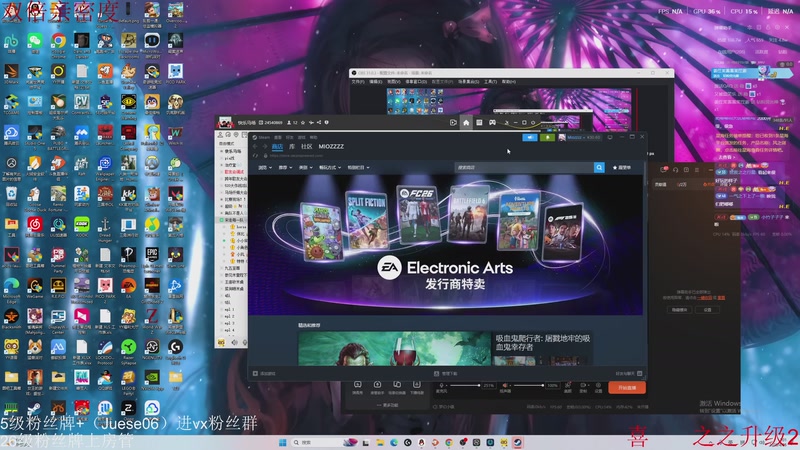Open File Explorer from the taskbar
This screenshot has width=800, height=450.
tap(380, 442)
